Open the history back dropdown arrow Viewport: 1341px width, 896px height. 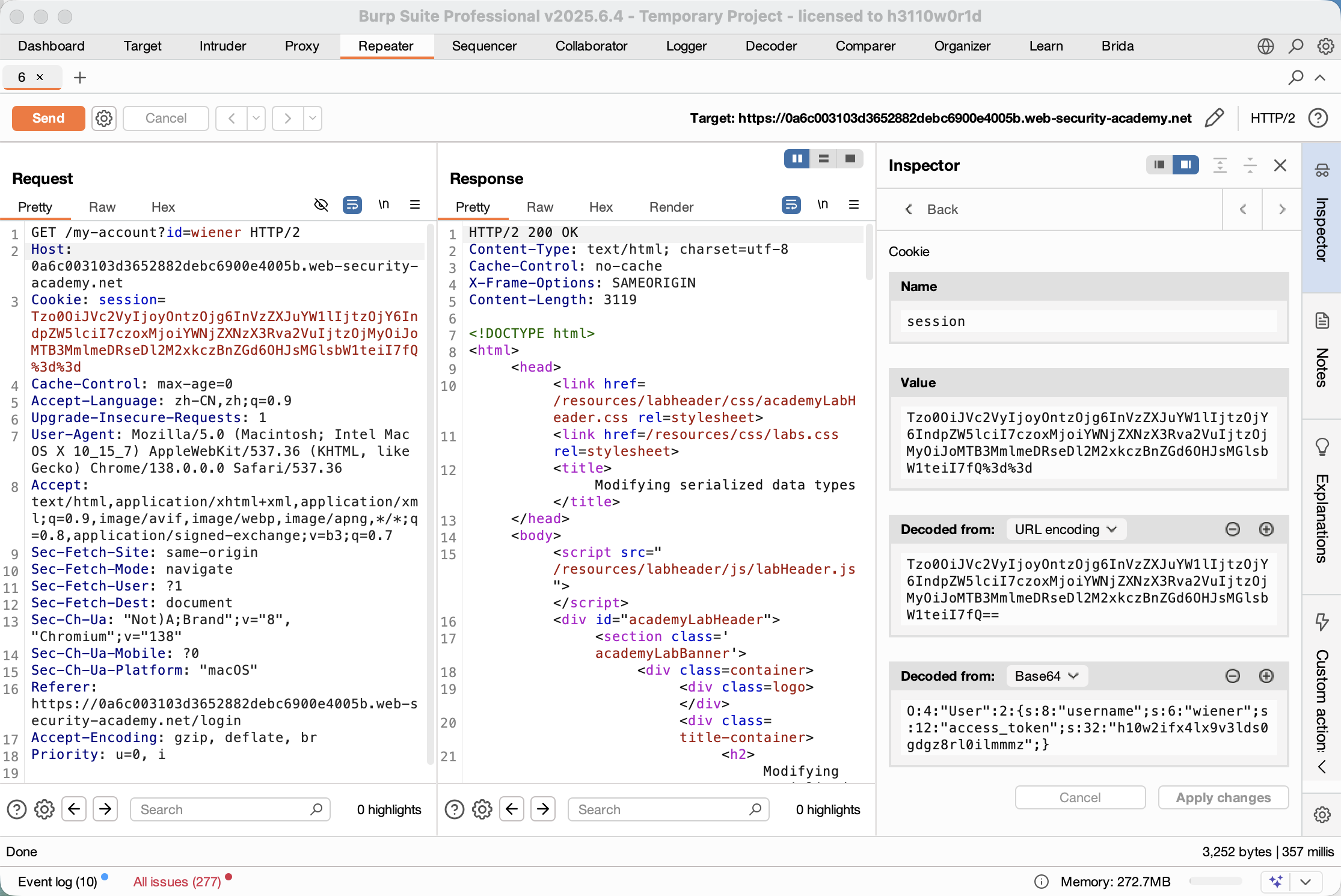pyautogui.click(x=256, y=118)
